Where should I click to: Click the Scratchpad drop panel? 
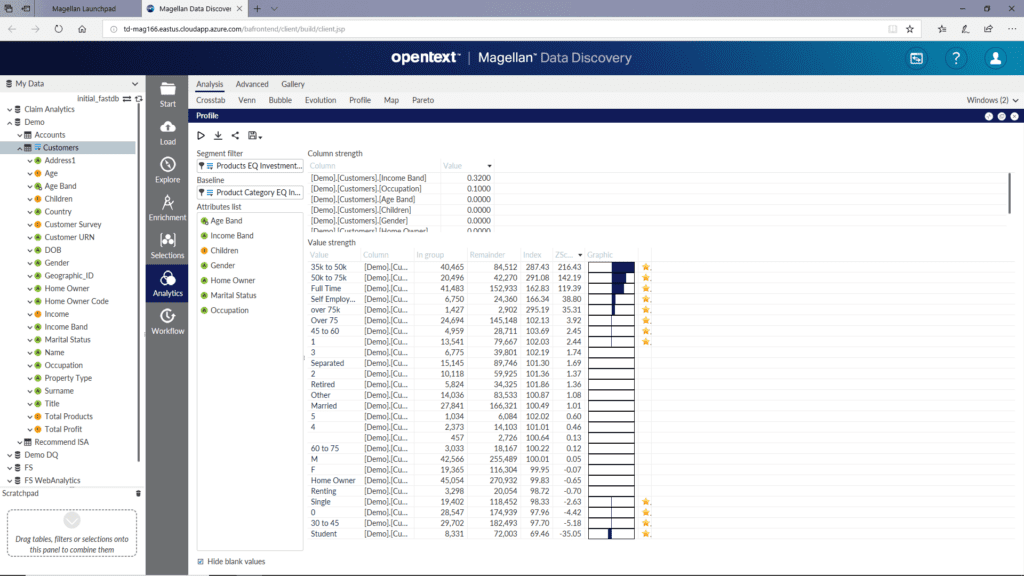coord(72,533)
